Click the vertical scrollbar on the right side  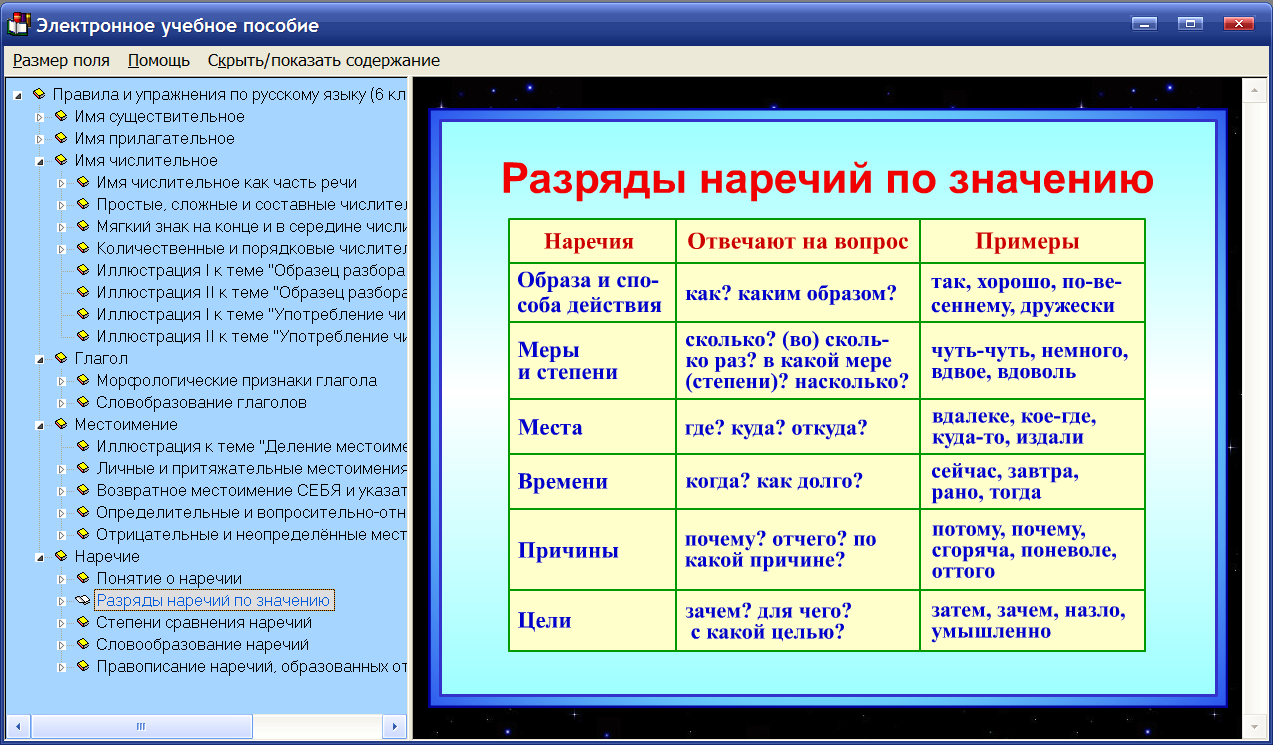[1254, 400]
